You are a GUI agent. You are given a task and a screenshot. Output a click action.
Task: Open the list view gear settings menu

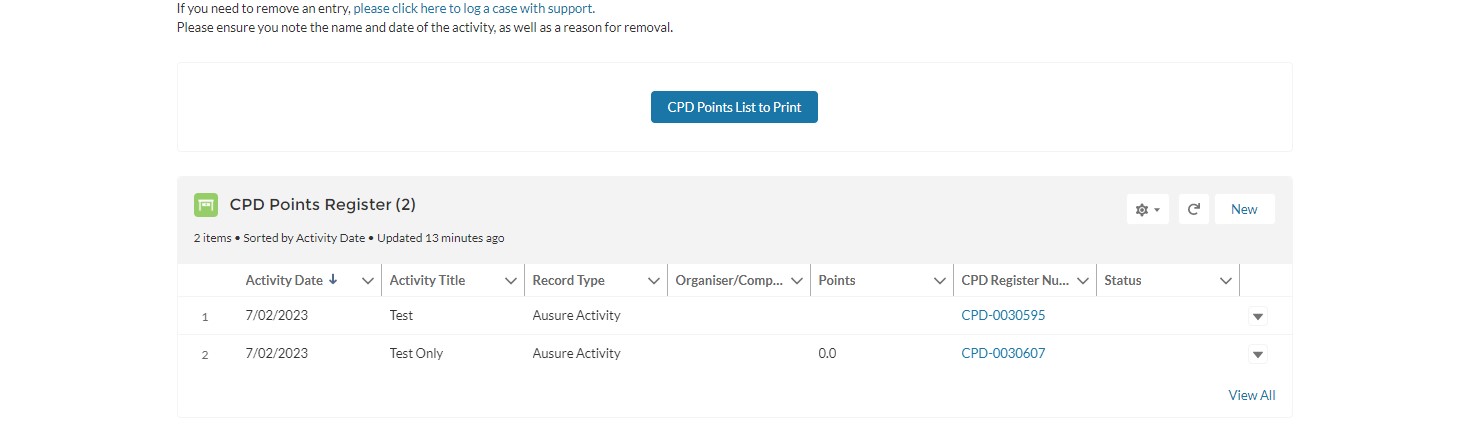click(1147, 210)
